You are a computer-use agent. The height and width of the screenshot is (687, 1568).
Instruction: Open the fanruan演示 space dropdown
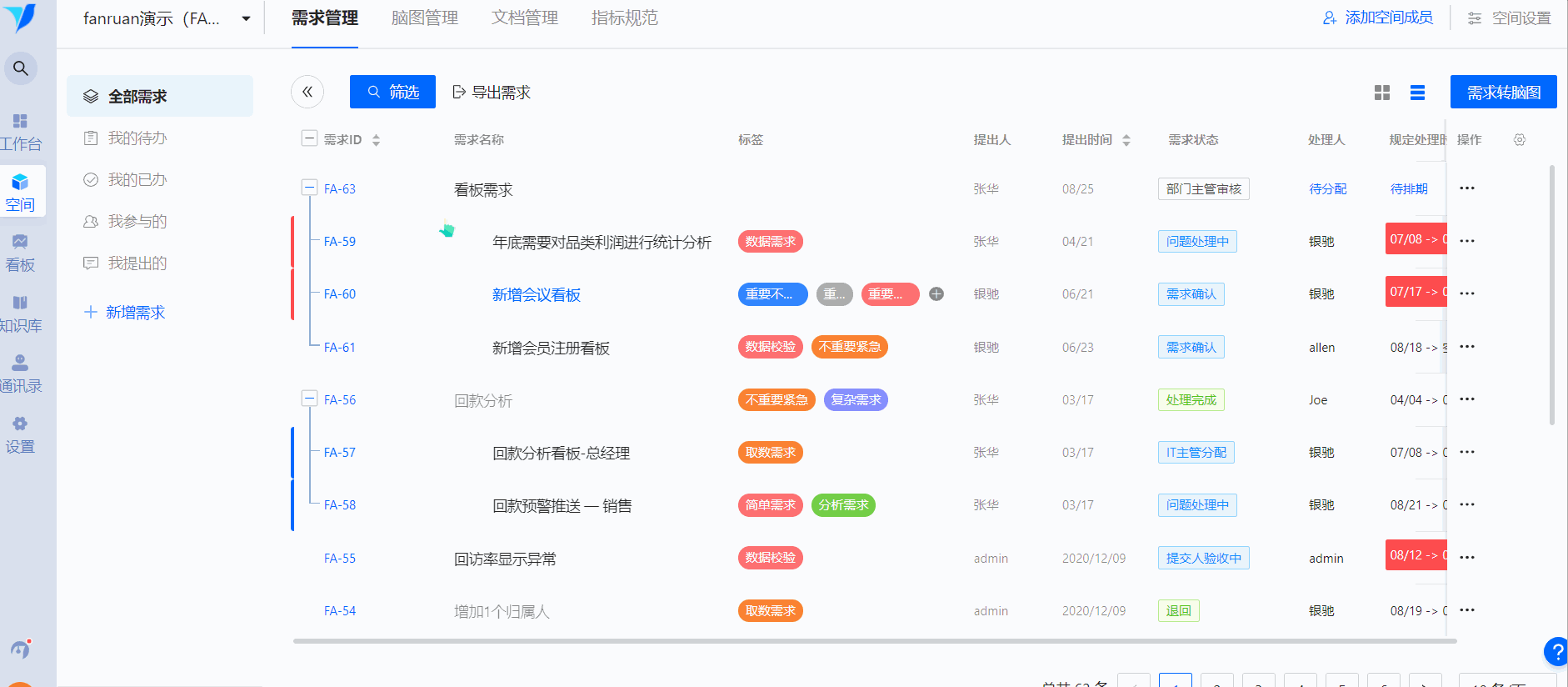click(167, 18)
